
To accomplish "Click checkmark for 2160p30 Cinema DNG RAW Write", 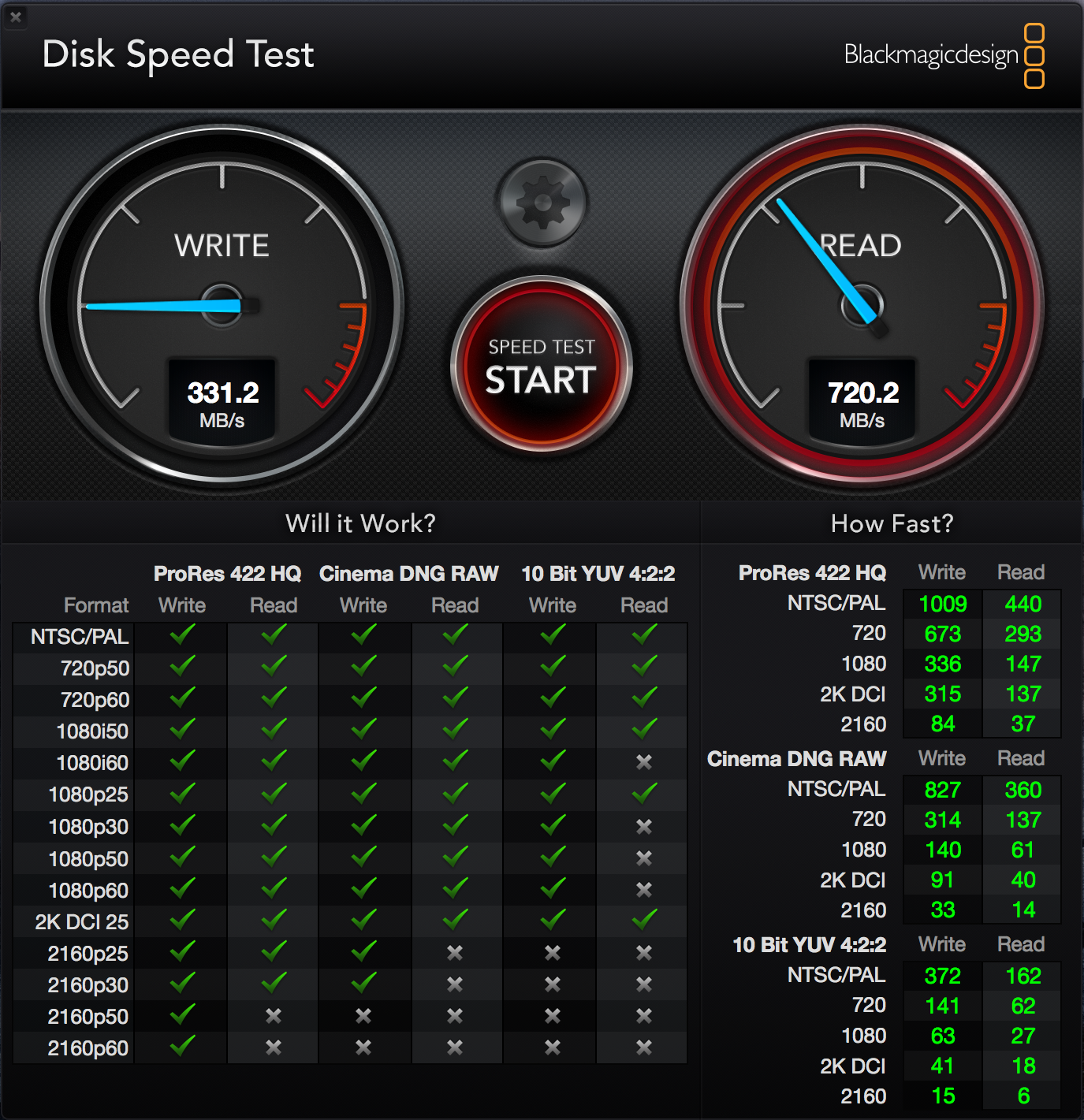I will coord(363,982).
